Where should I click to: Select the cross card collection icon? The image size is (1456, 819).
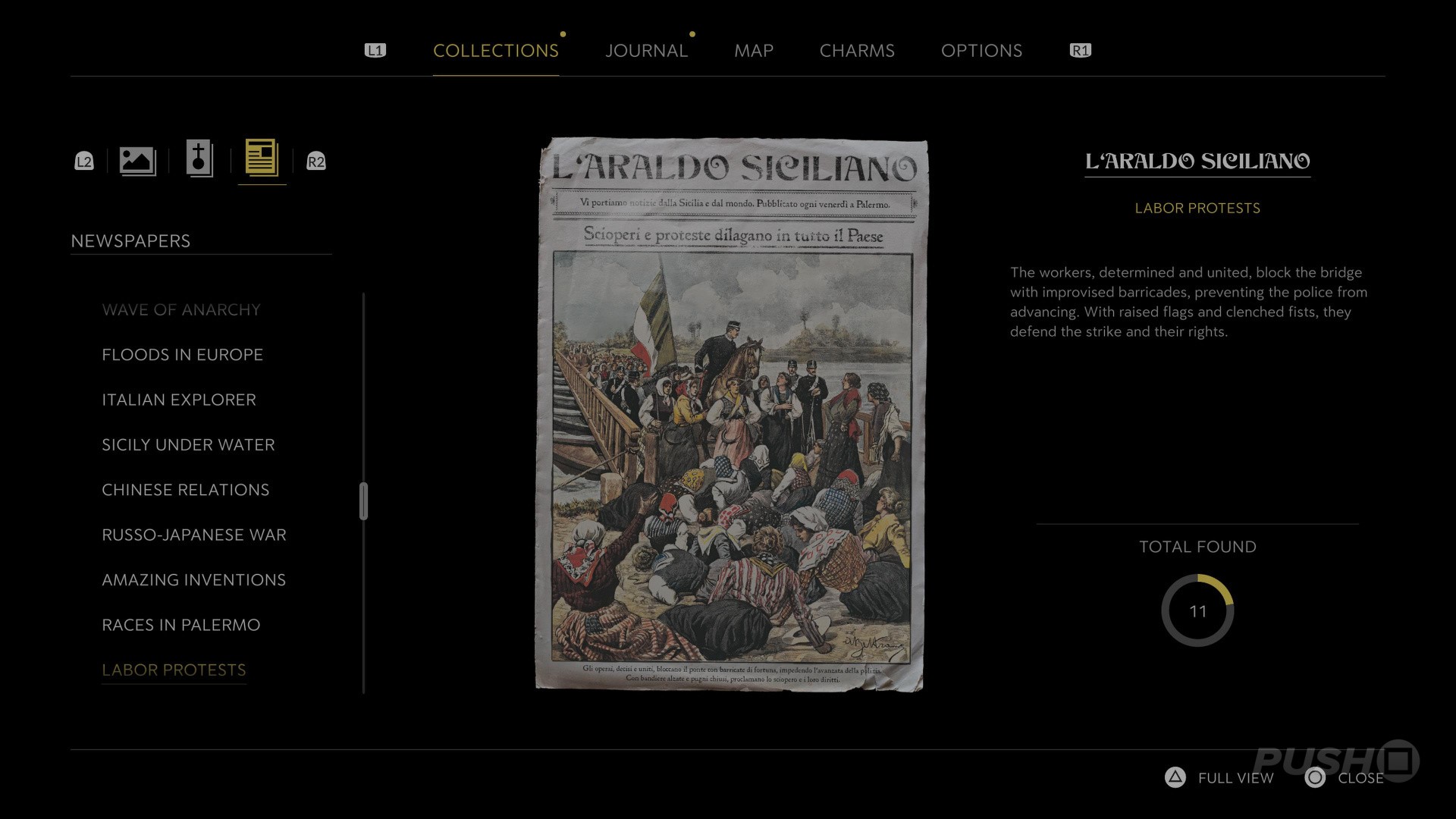coord(199,159)
